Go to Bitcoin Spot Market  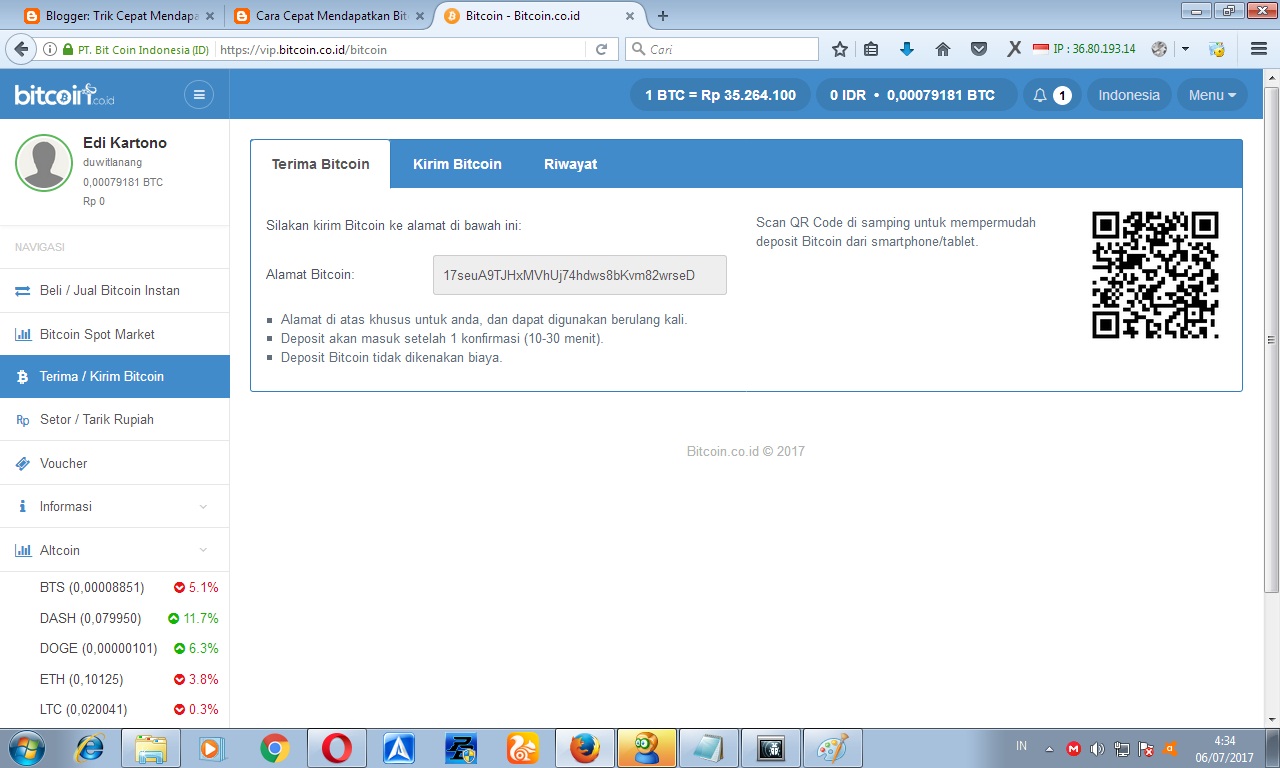115,334
